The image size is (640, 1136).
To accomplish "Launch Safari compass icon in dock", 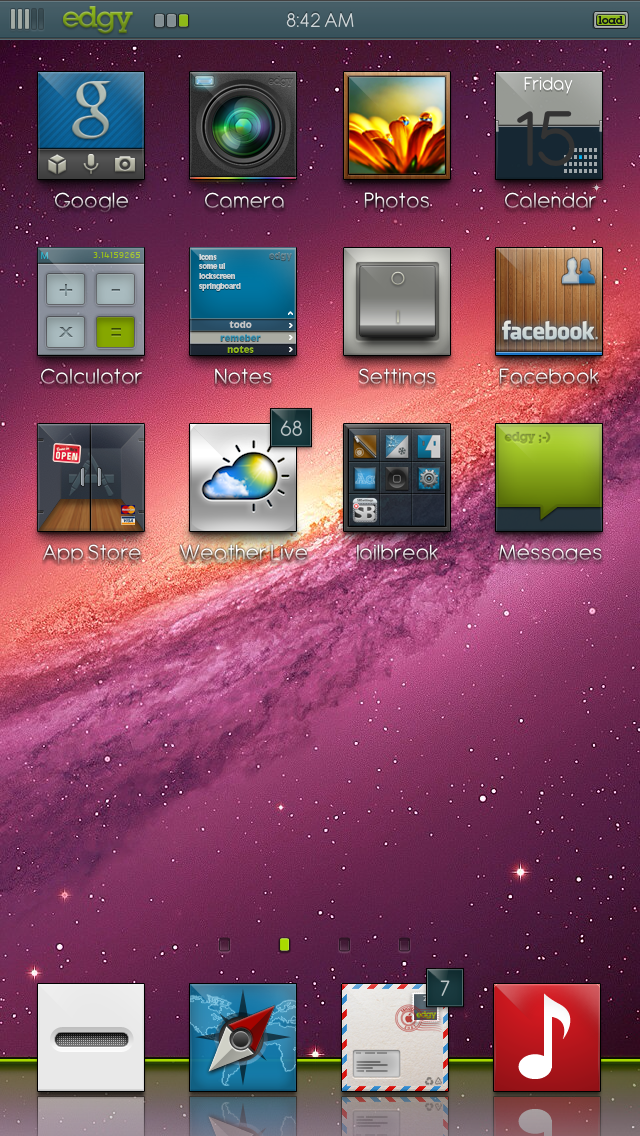I will 243,1037.
